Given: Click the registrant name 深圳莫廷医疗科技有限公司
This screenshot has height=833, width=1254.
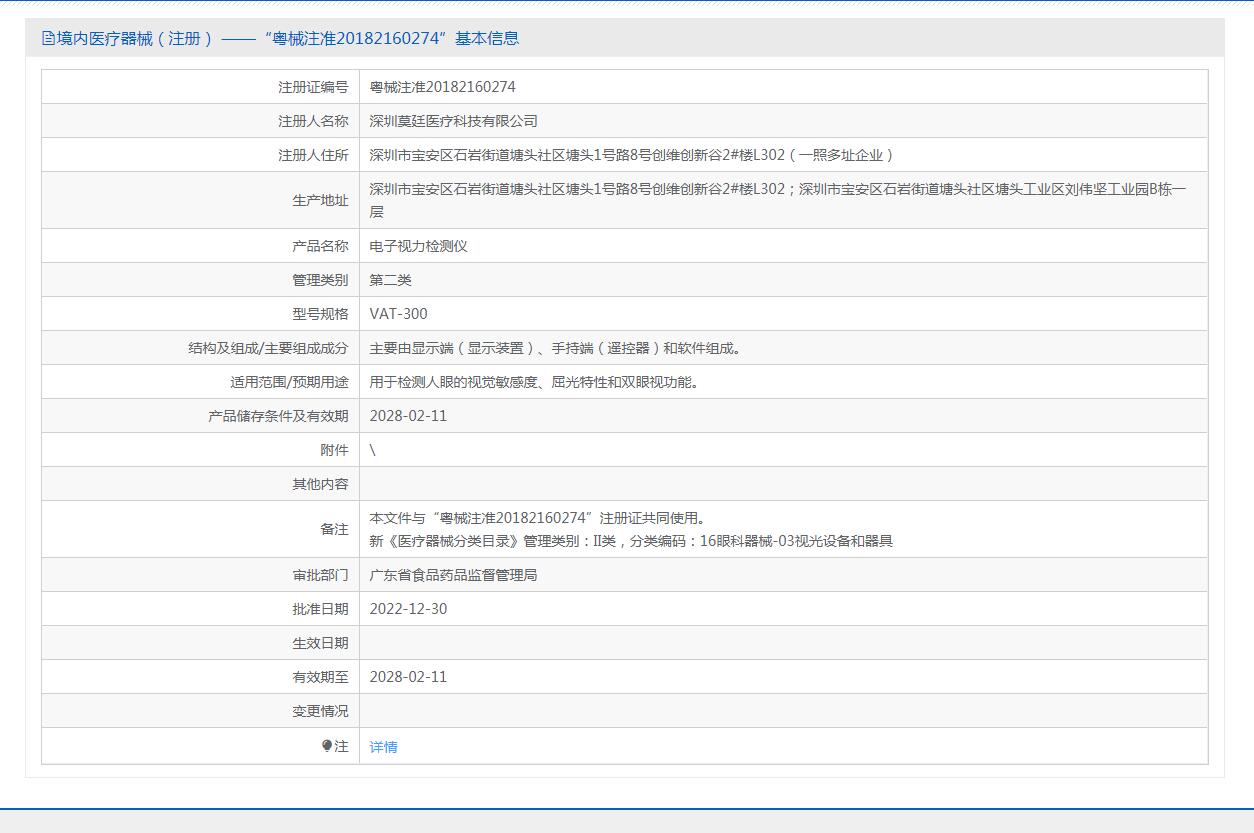Looking at the screenshot, I should click(453, 121).
